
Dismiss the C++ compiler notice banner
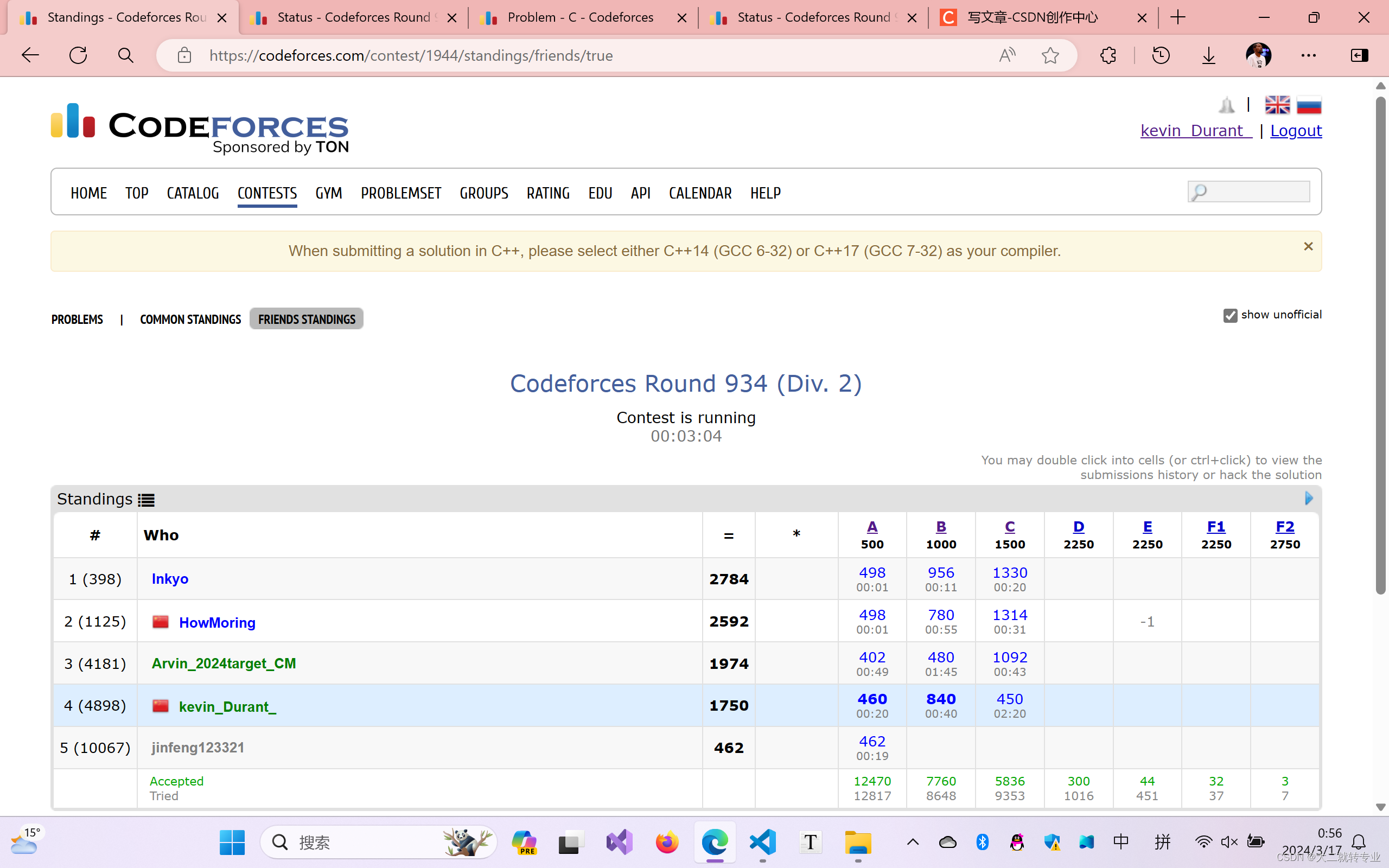(1308, 246)
